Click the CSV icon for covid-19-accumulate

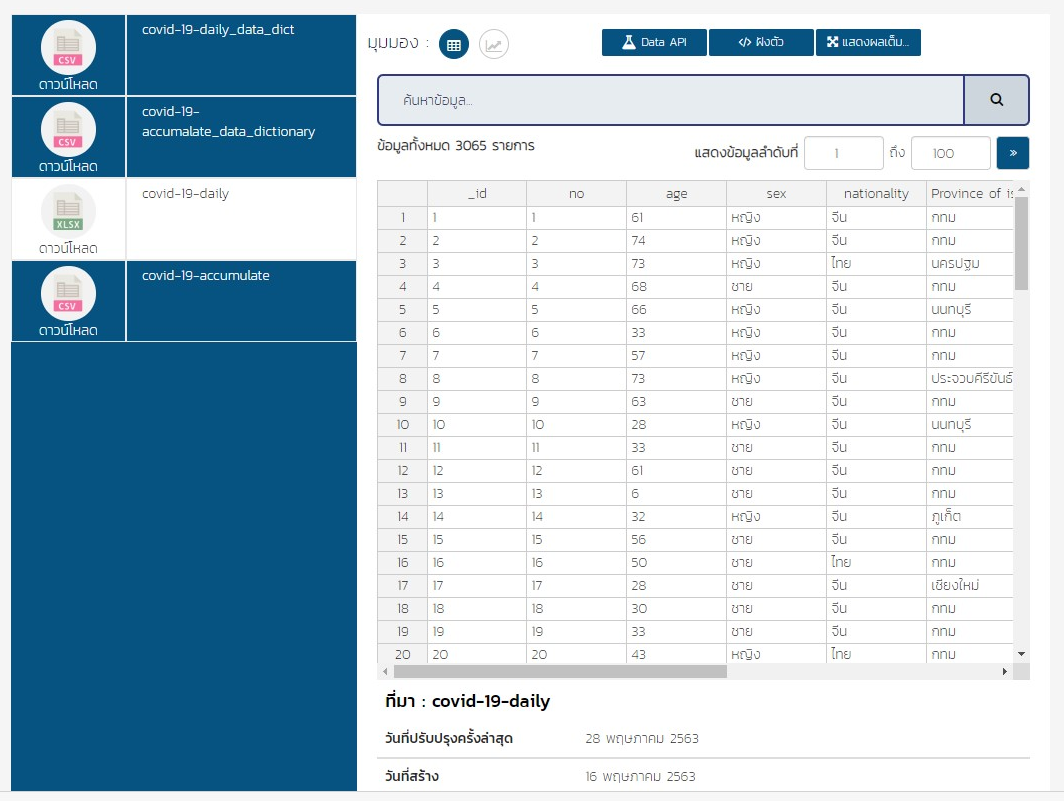67,293
